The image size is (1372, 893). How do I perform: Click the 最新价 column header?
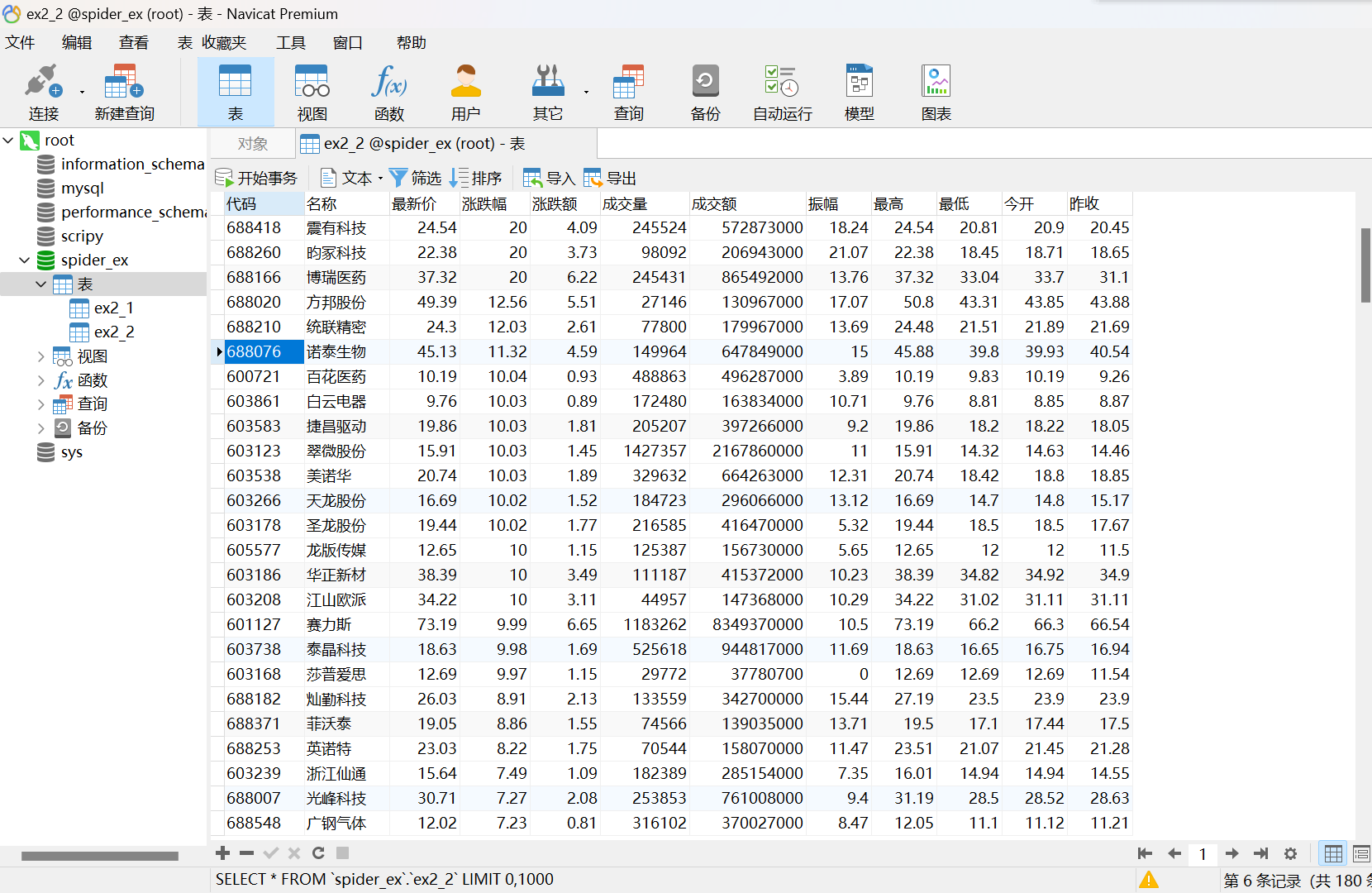tap(424, 203)
